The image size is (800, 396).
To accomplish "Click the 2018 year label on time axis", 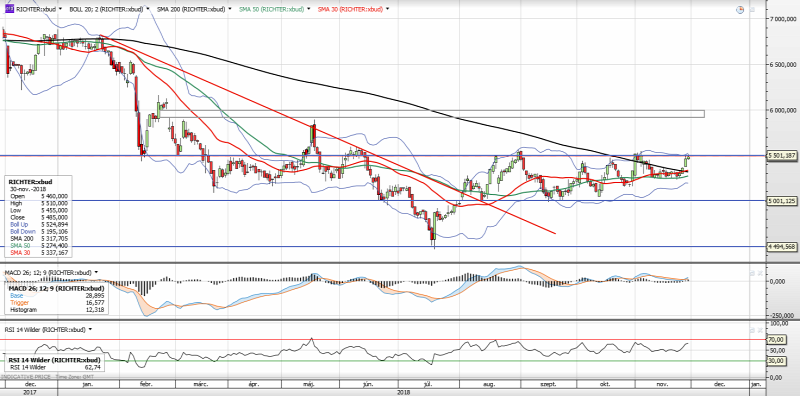I will 404,392.
